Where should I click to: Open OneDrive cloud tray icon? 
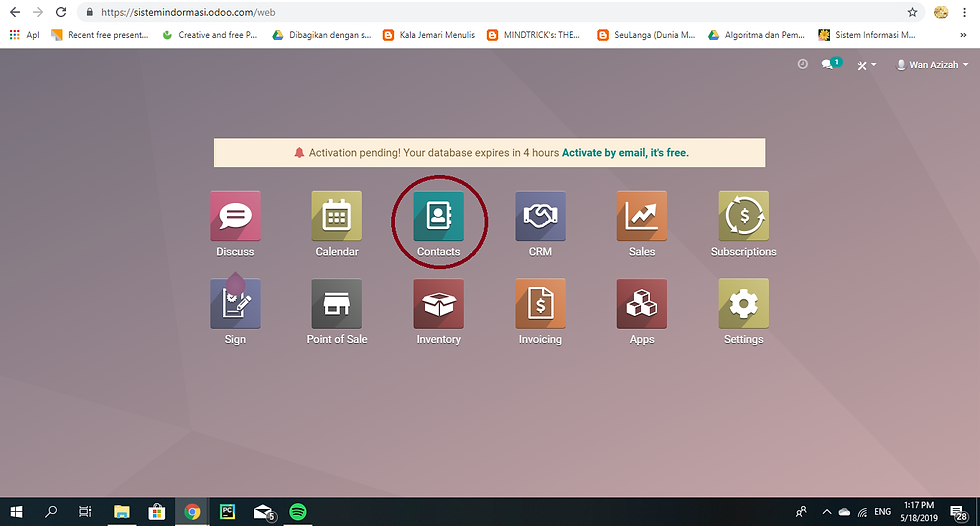click(x=844, y=512)
